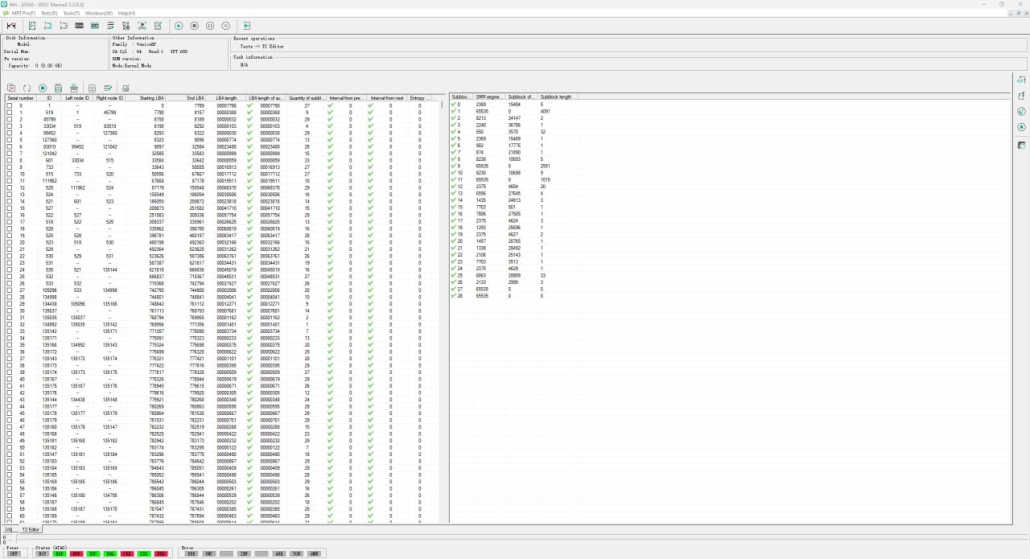Click the first icon in main toolbar
Image resolution: width=1030 pixels, height=559 pixels.
tap(13, 25)
